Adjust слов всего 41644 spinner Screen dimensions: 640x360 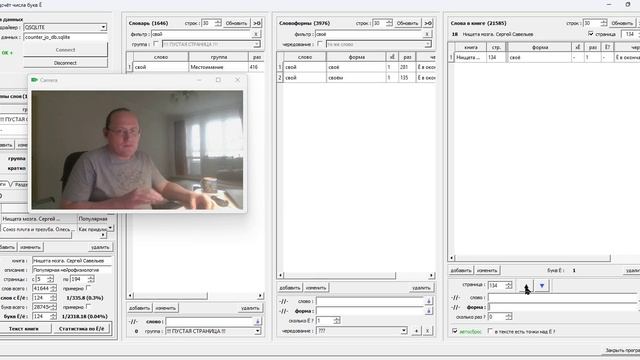[x=53, y=288]
